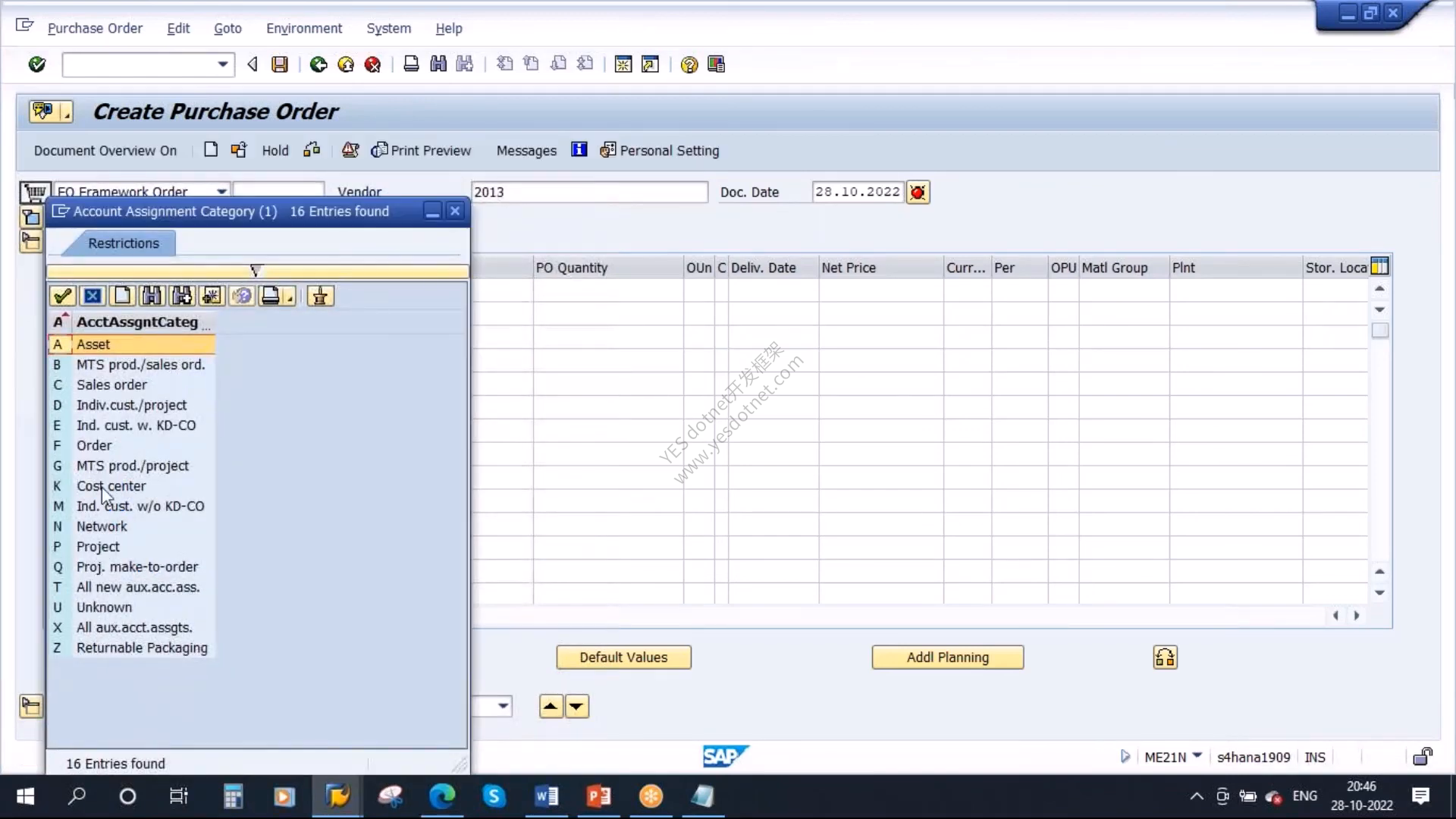Click the Find binoculars icon in toolbar

pos(438,64)
